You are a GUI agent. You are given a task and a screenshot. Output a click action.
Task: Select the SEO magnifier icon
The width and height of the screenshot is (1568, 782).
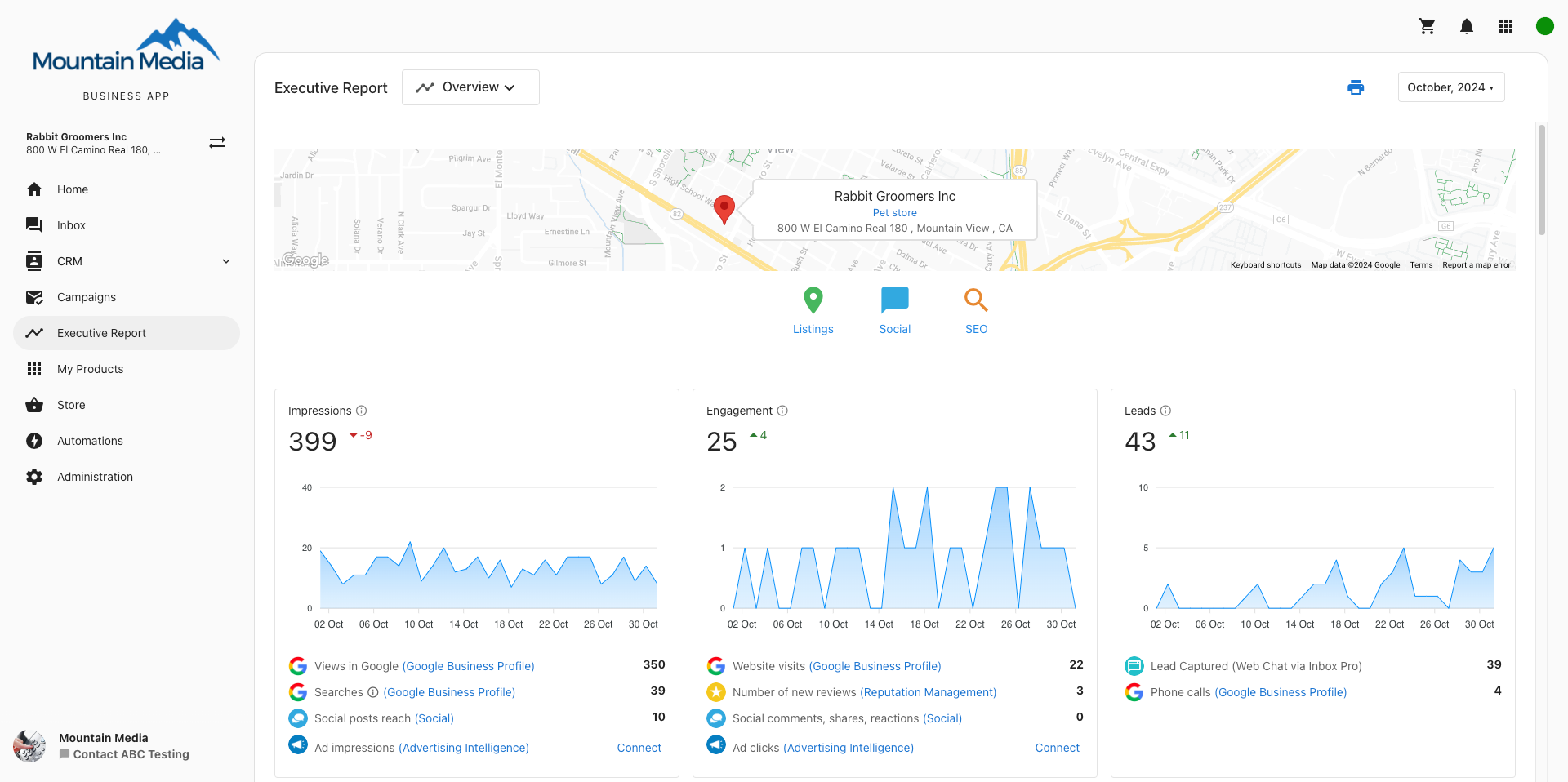pyautogui.click(x=976, y=300)
